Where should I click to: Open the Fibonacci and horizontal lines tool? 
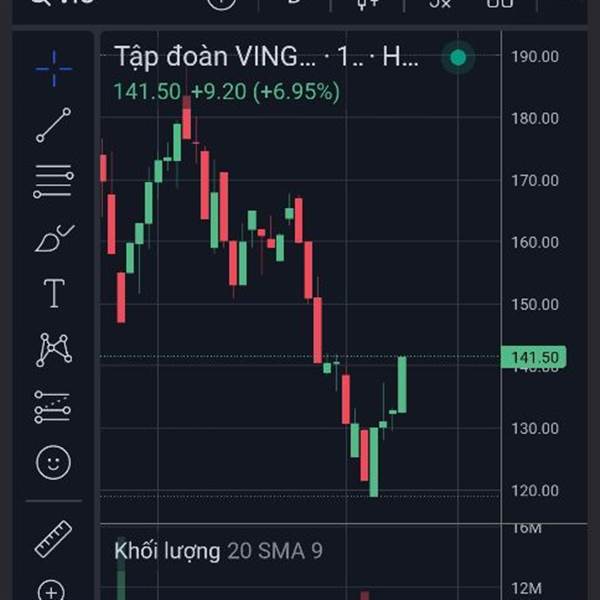(x=53, y=182)
